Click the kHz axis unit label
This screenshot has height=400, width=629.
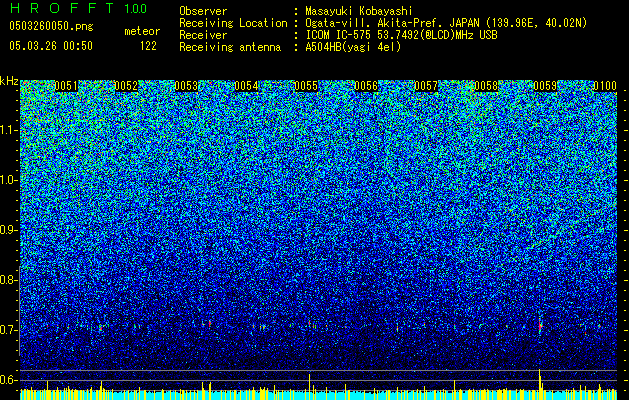[x=9, y=81]
